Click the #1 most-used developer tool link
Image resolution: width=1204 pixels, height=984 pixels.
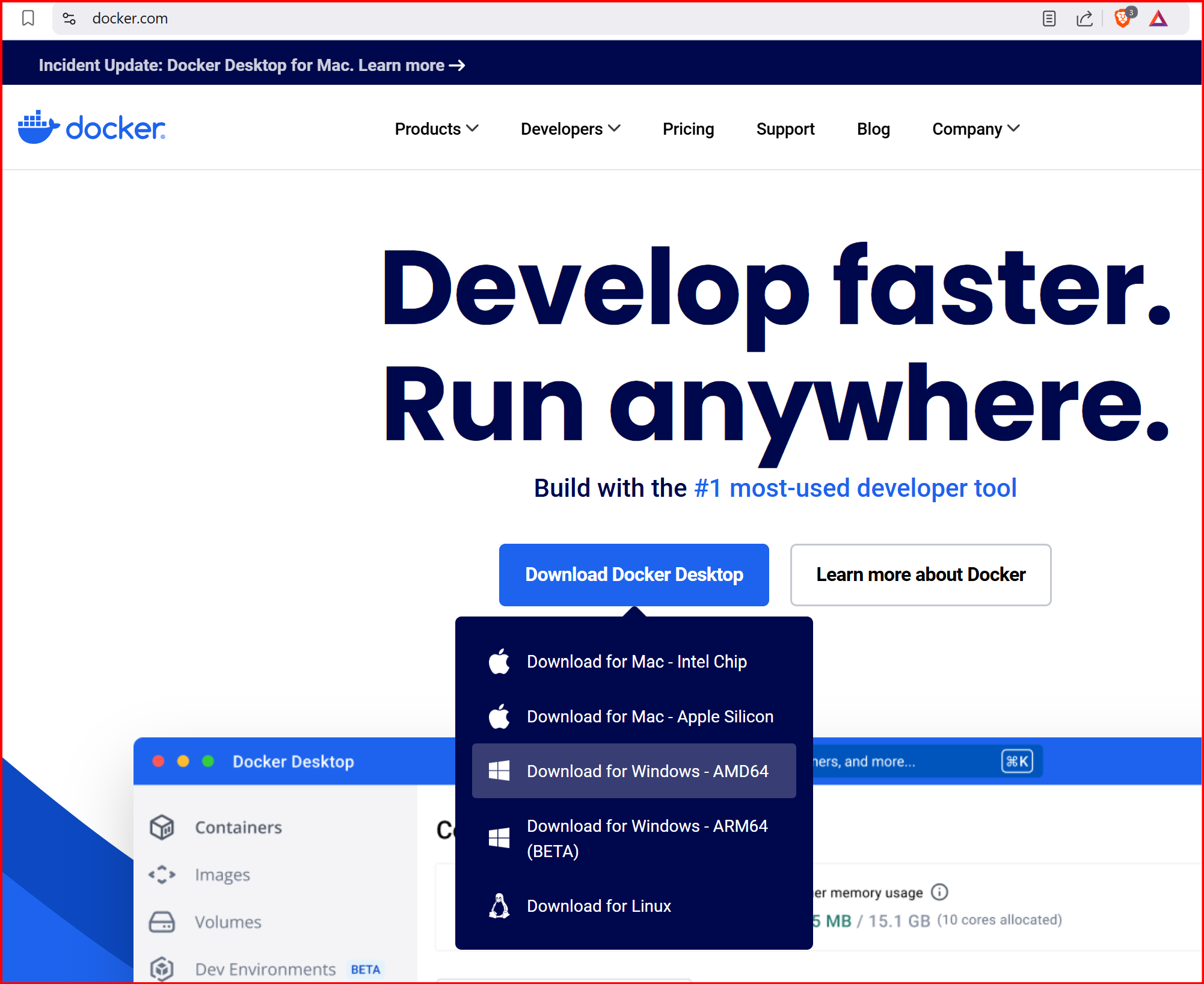tap(855, 488)
